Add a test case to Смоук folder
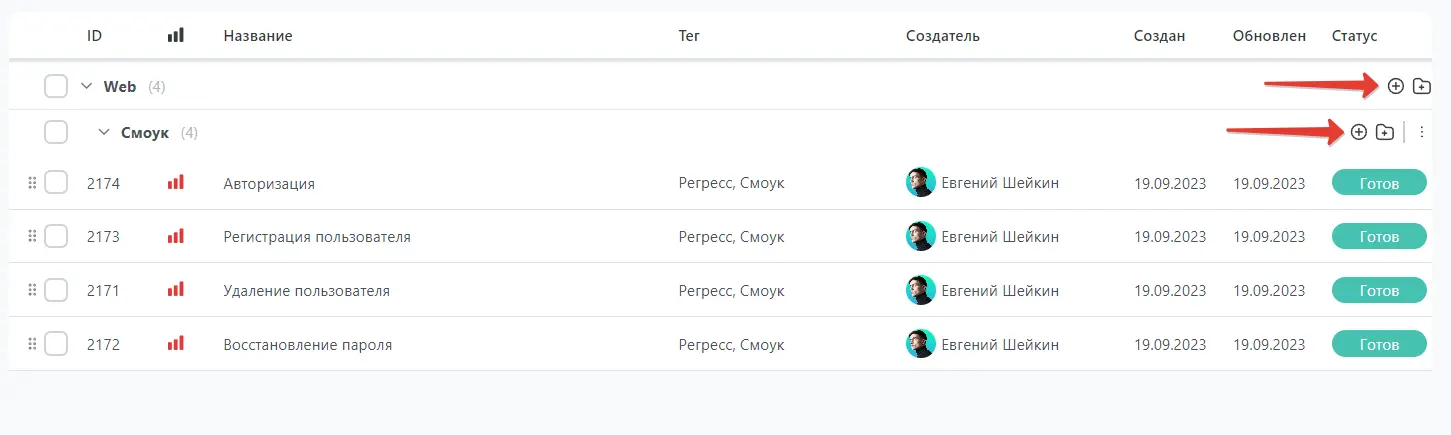This screenshot has width=1451, height=435. click(1358, 132)
